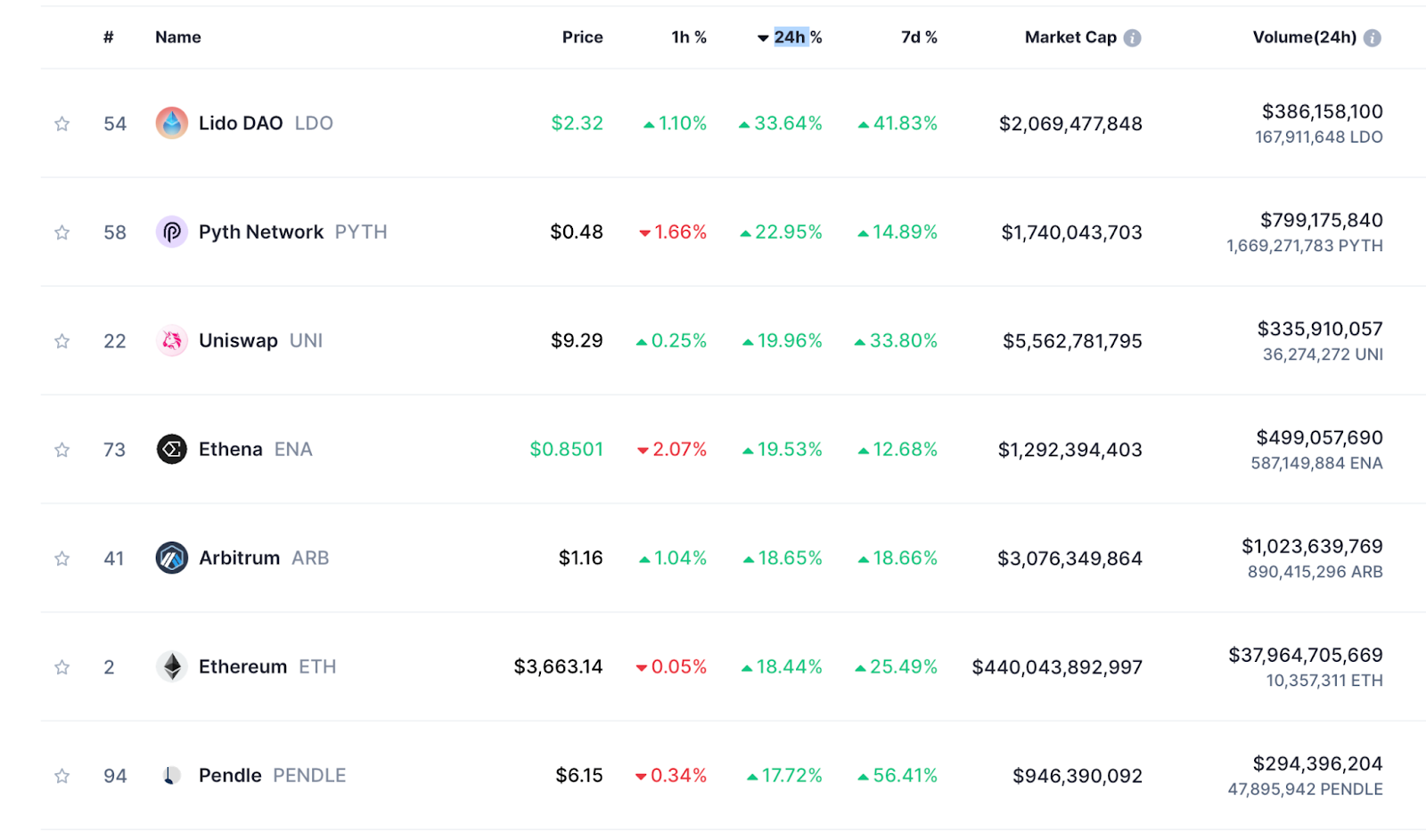The height and width of the screenshot is (840, 1426).
Task: Click the Pyth Network coin logo
Action: click(x=172, y=232)
